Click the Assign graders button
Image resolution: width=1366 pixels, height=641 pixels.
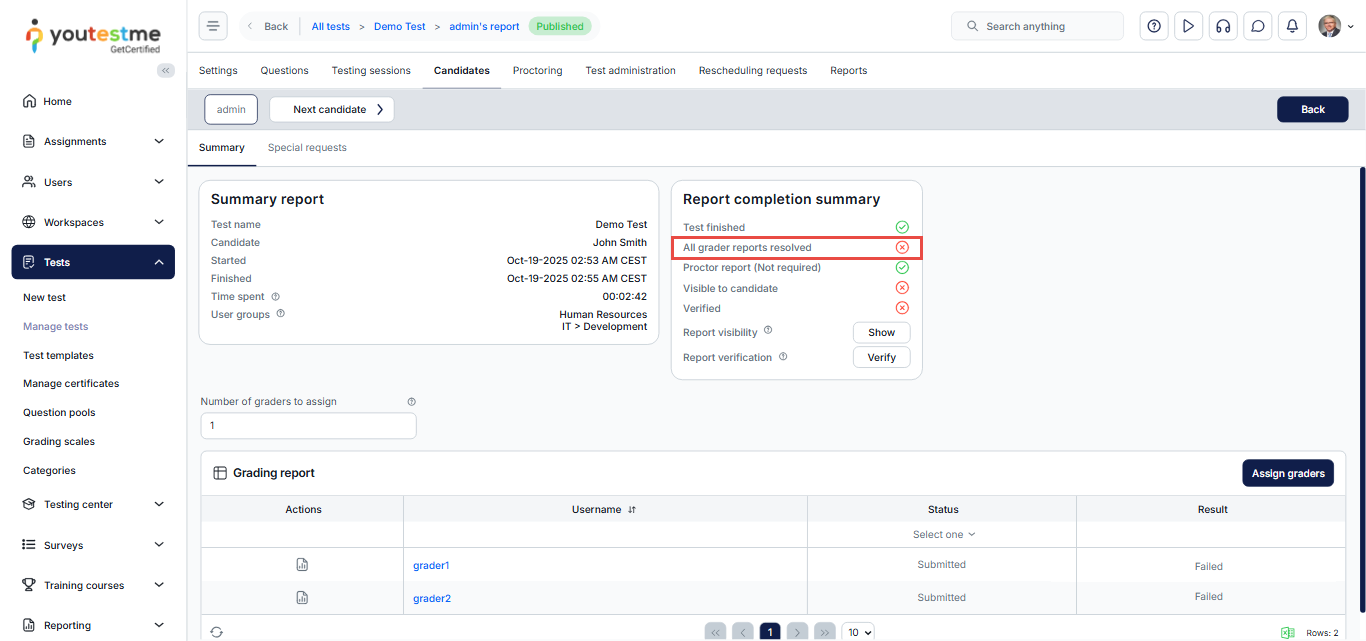pyautogui.click(x=1287, y=473)
